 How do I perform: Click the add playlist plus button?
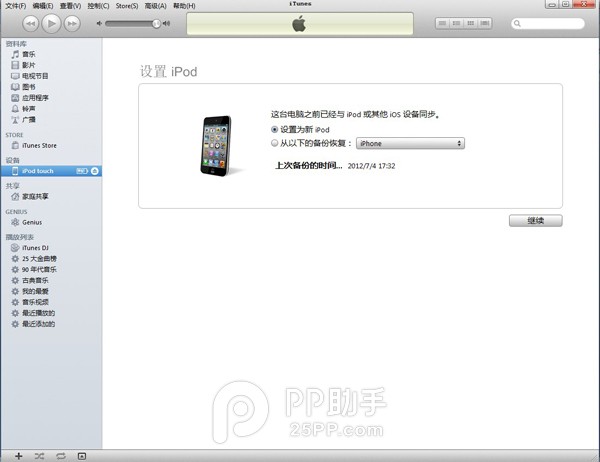pos(19,456)
